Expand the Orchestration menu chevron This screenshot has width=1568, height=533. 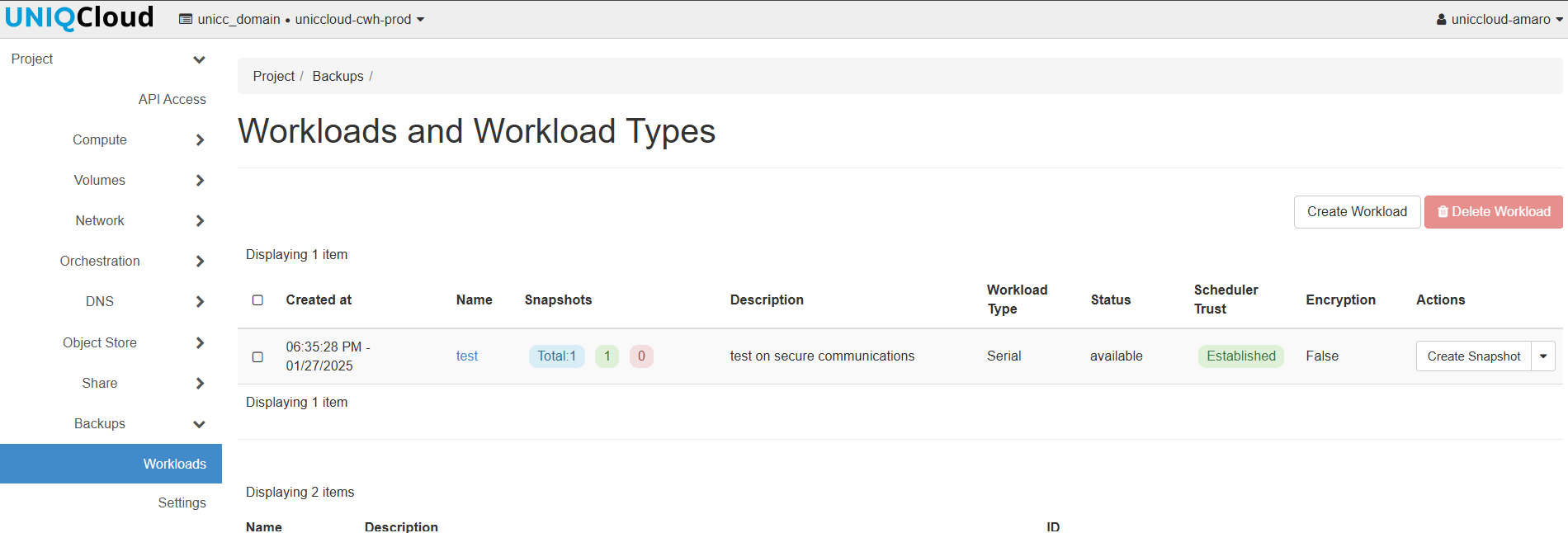[200, 262]
